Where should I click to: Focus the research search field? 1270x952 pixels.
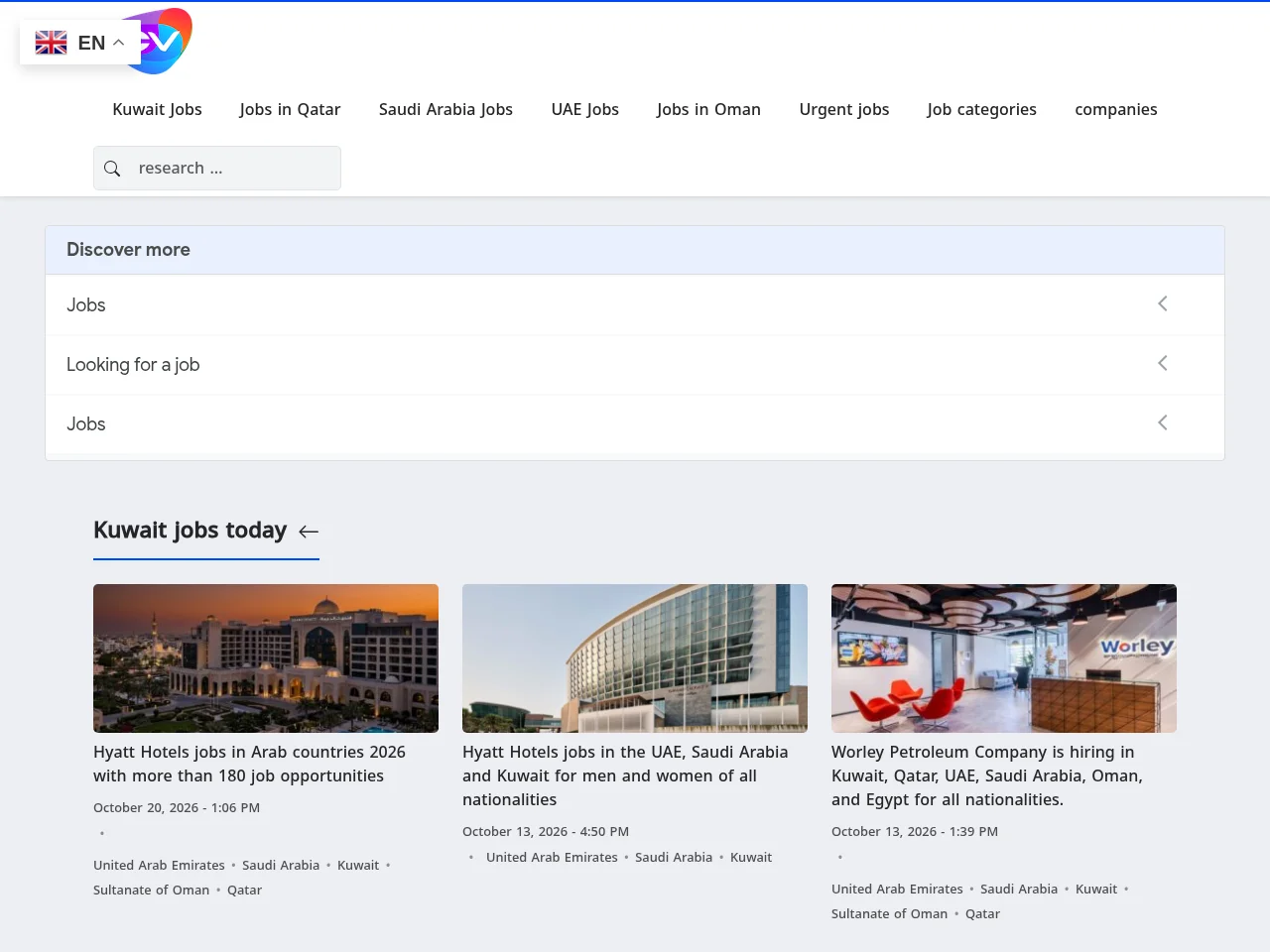tap(217, 169)
